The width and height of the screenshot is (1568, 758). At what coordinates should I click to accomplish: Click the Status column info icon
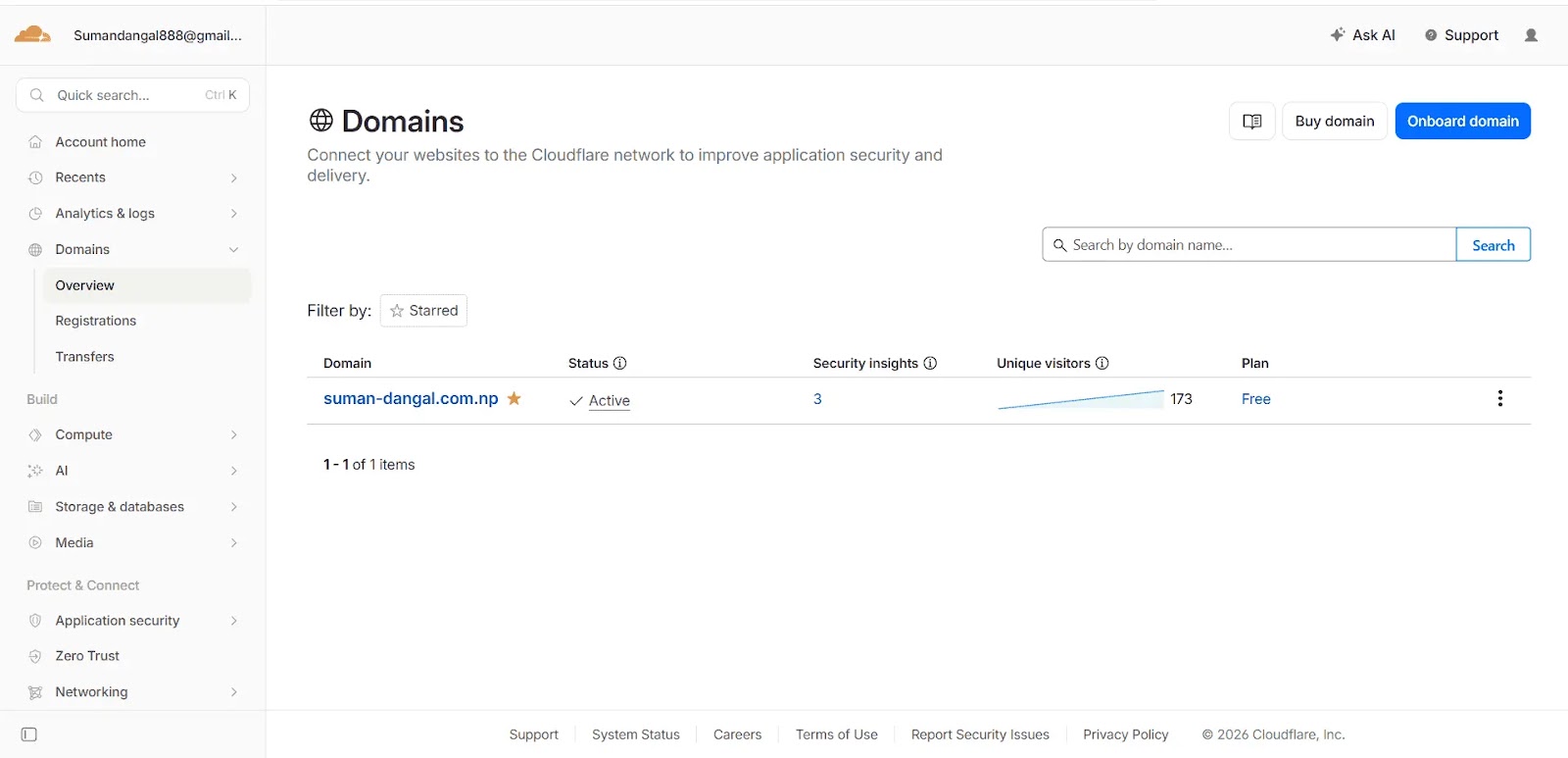coord(620,363)
